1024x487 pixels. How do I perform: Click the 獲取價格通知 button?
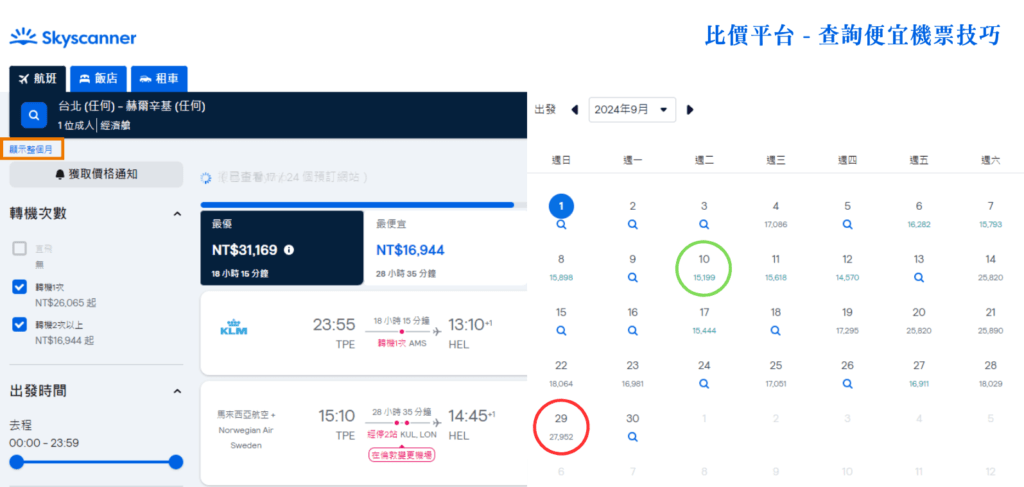(96, 174)
